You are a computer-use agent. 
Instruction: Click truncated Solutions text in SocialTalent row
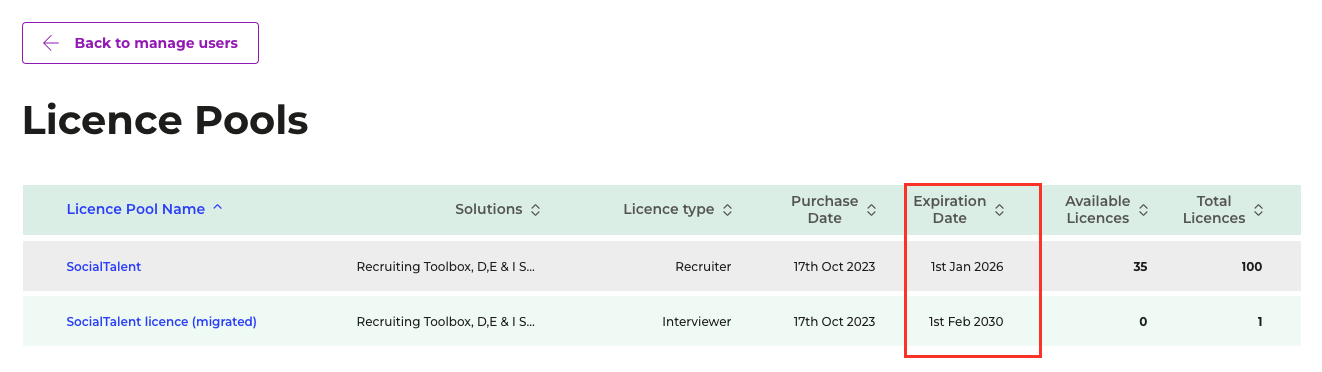[x=446, y=267]
